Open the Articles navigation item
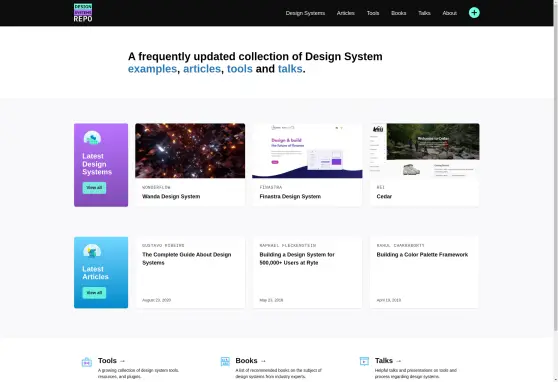The width and height of the screenshot is (558, 382). point(346,13)
